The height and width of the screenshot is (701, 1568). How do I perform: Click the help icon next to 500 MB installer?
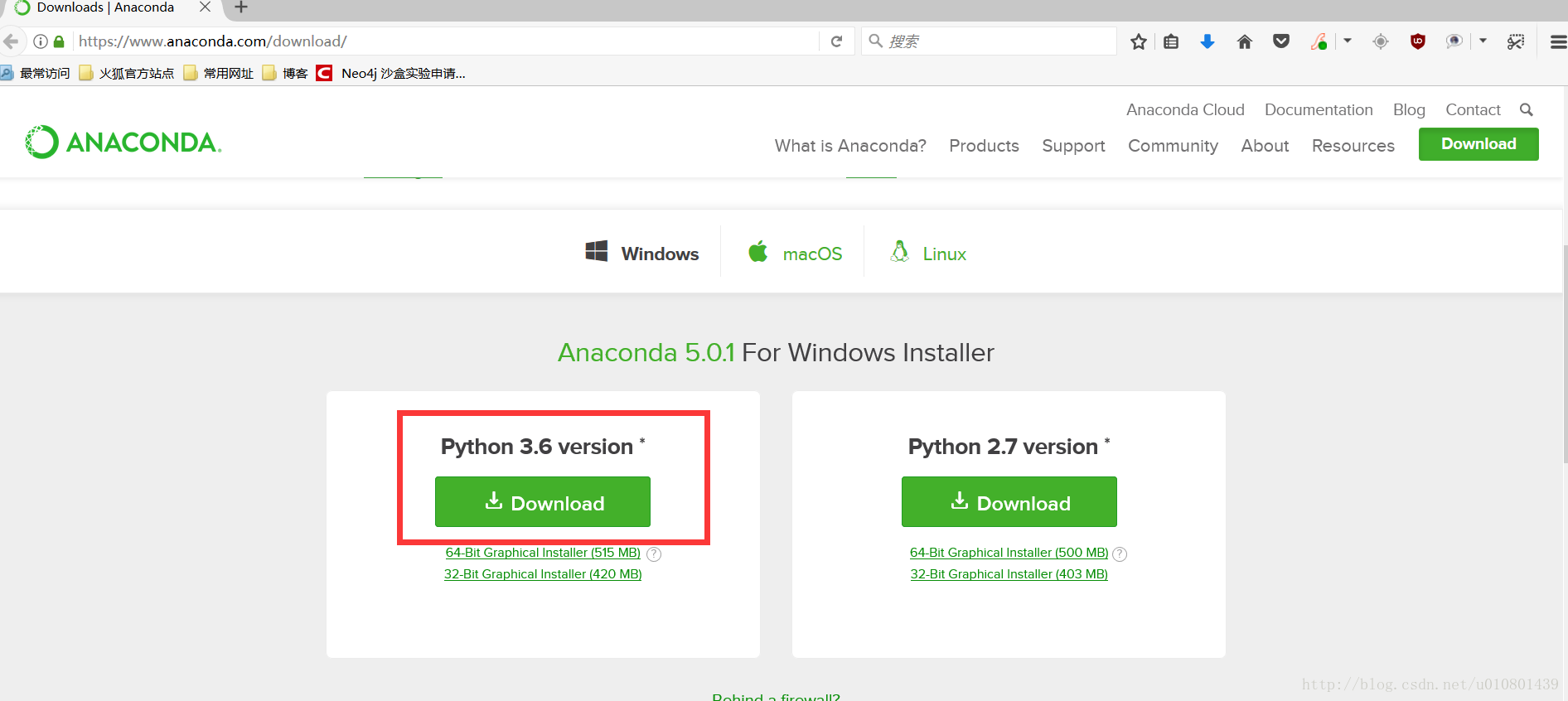[x=1120, y=554]
